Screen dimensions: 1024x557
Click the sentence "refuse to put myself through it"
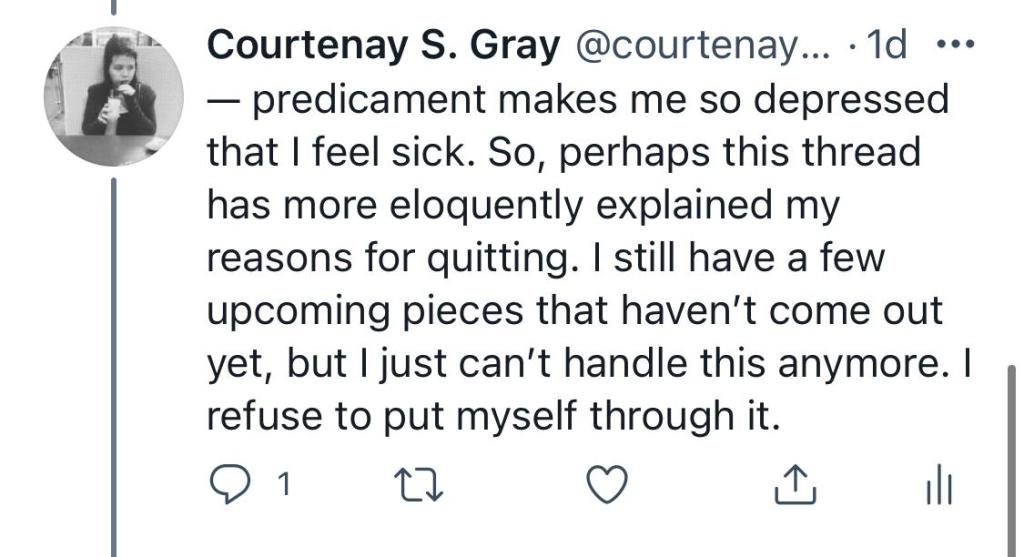[x=491, y=413]
